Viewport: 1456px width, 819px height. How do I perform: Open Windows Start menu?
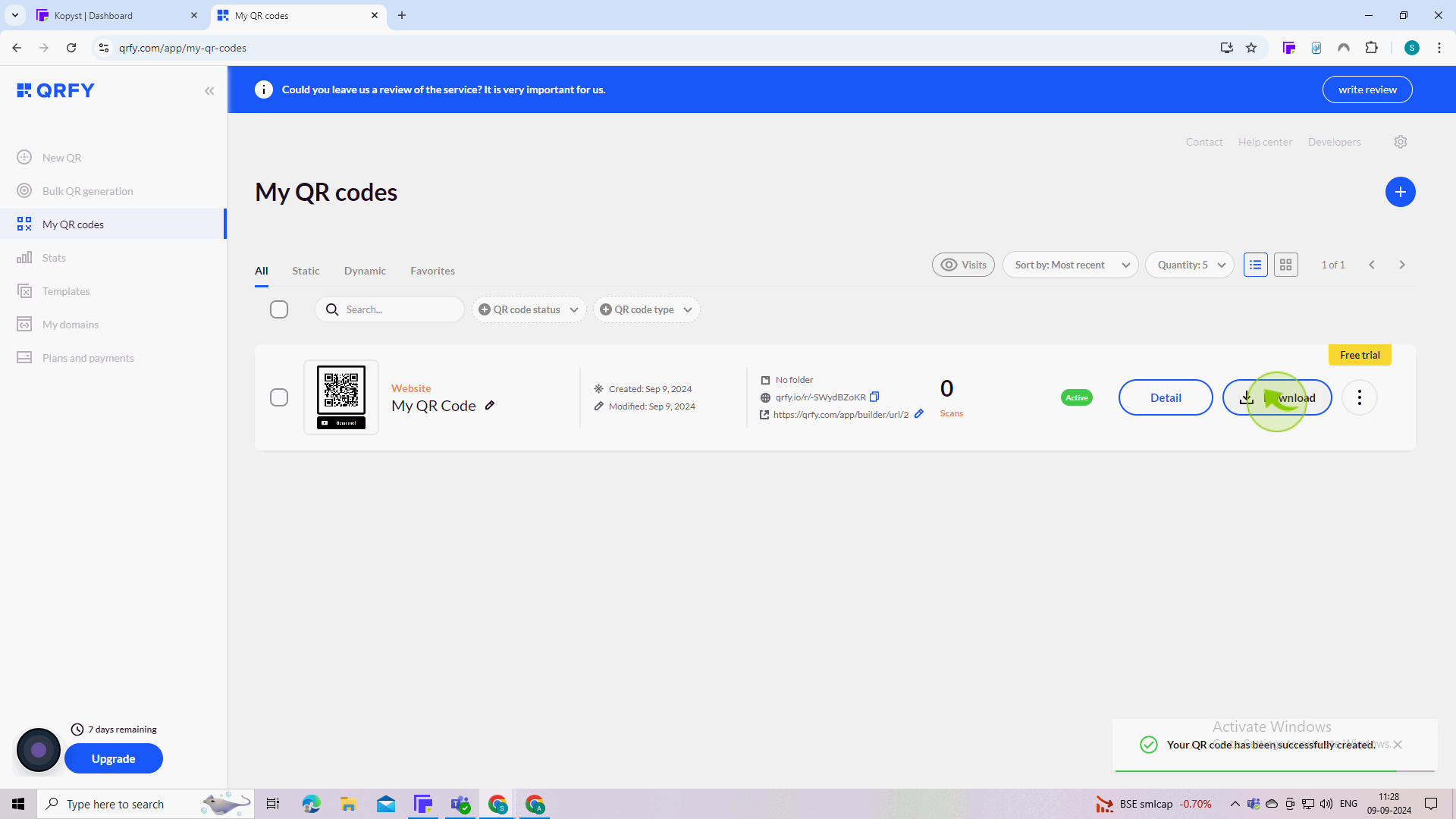18,804
